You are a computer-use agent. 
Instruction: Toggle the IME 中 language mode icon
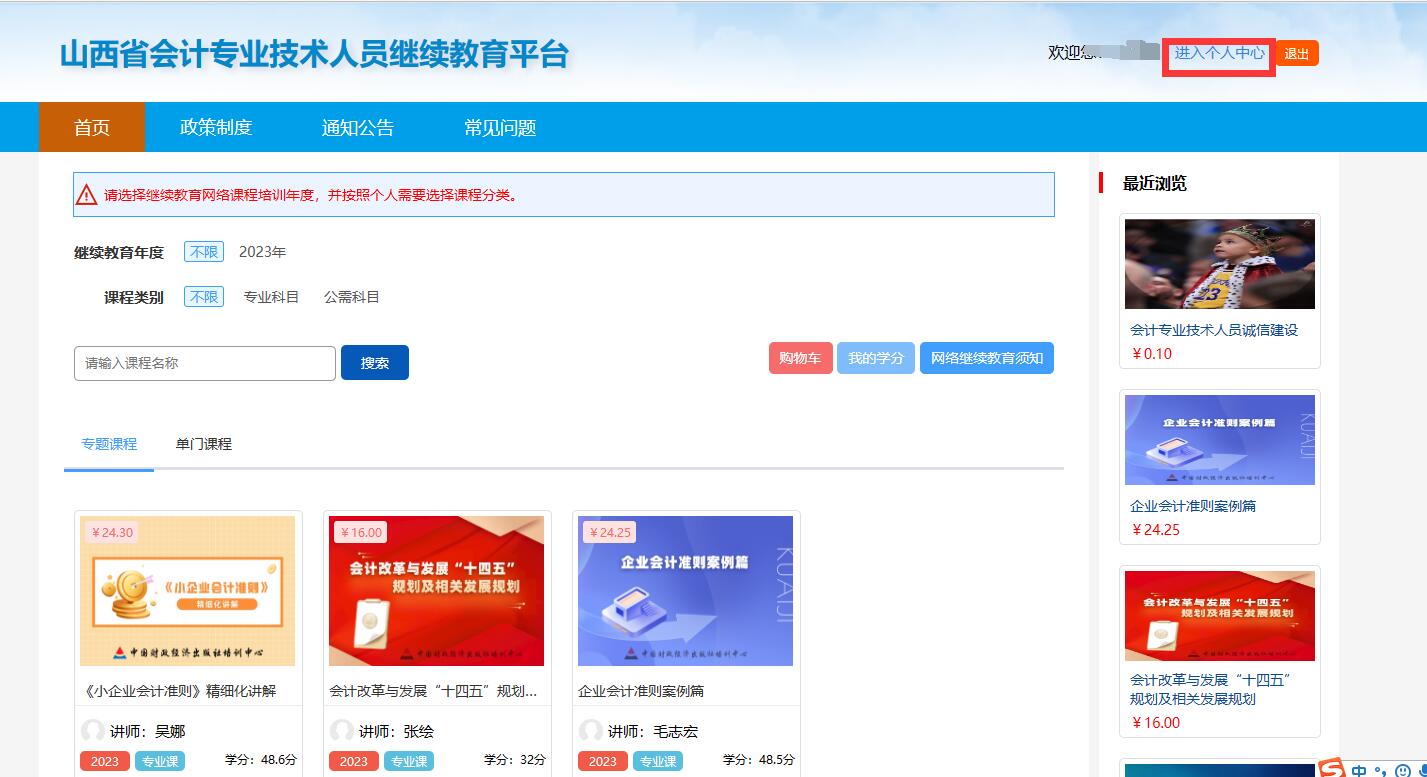point(1359,770)
